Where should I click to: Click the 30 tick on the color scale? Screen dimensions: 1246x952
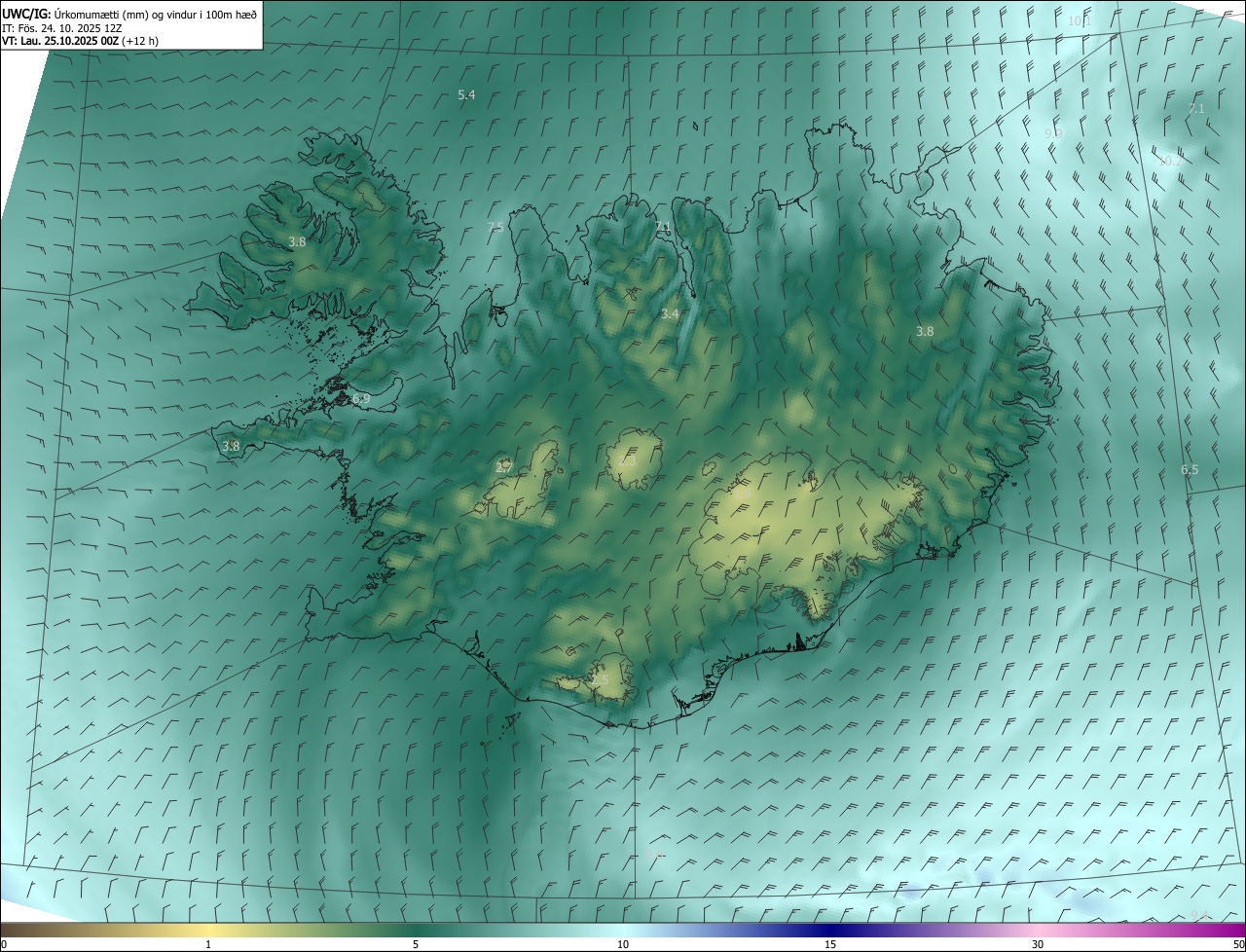tap(1038, 944)
